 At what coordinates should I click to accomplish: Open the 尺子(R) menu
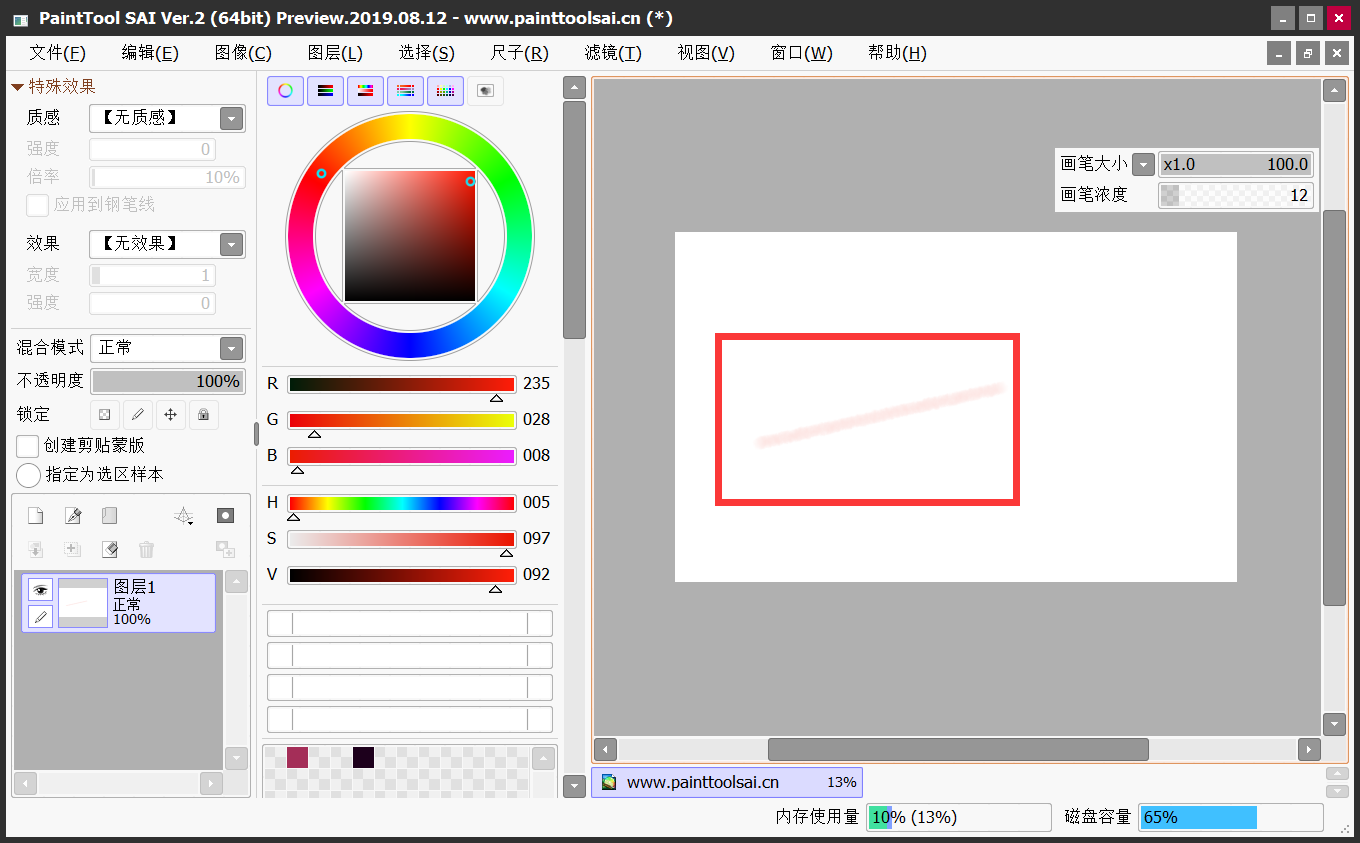(520, 53)
